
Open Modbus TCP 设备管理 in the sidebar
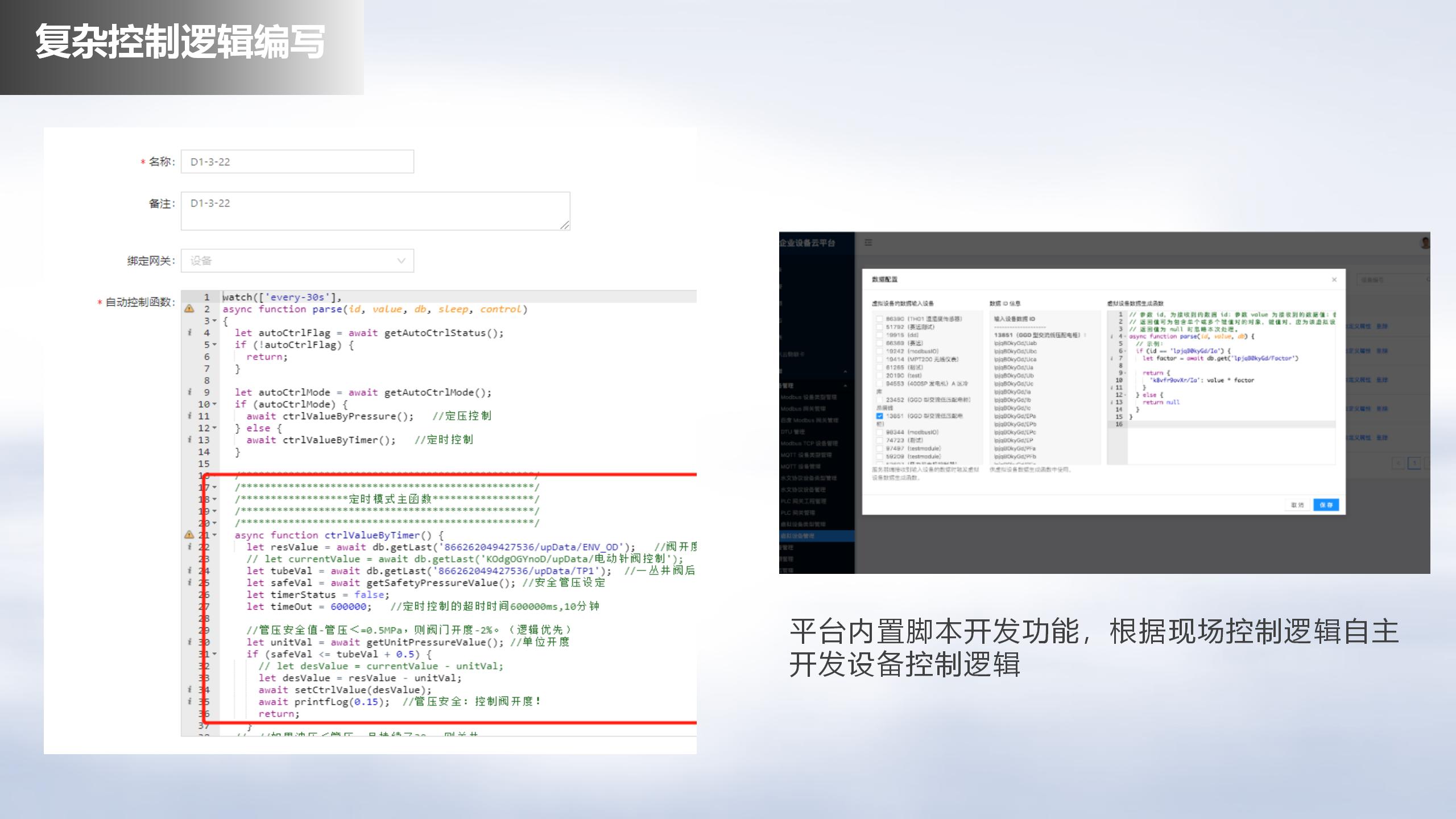pos(809,443)
